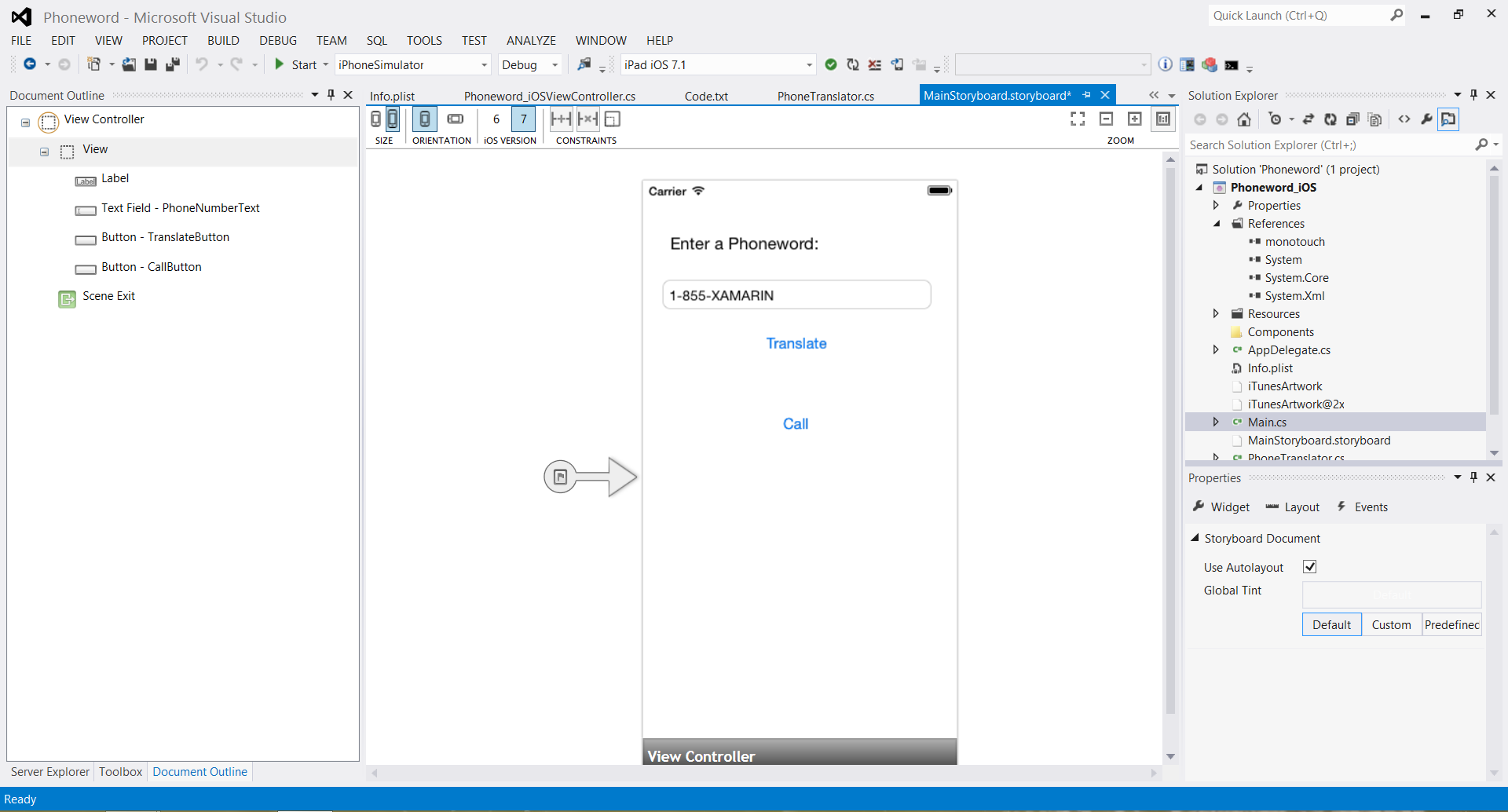
Task: Click the Save All toolbar icon
Action: click(x=173, y=64)
